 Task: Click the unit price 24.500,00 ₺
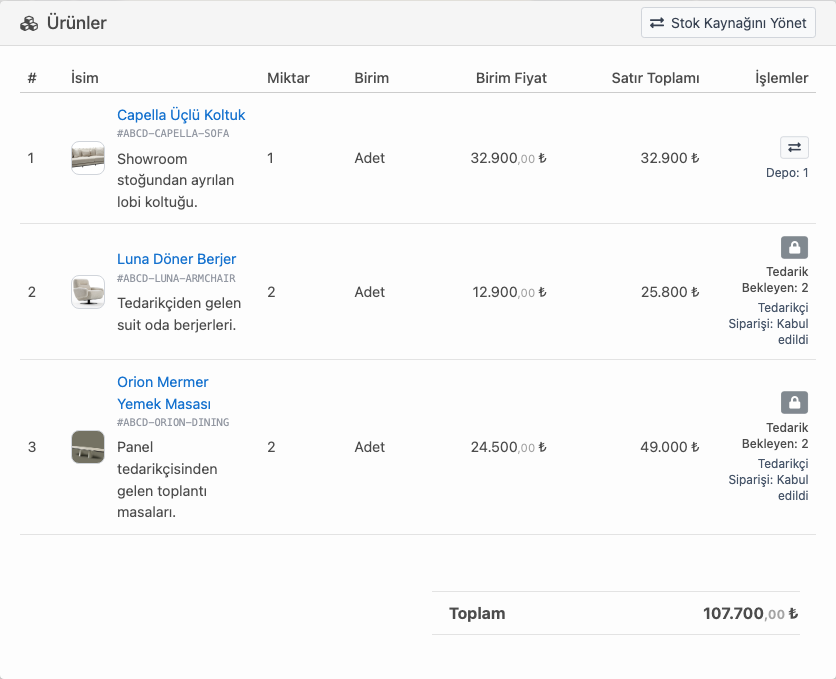pos(509,447)
